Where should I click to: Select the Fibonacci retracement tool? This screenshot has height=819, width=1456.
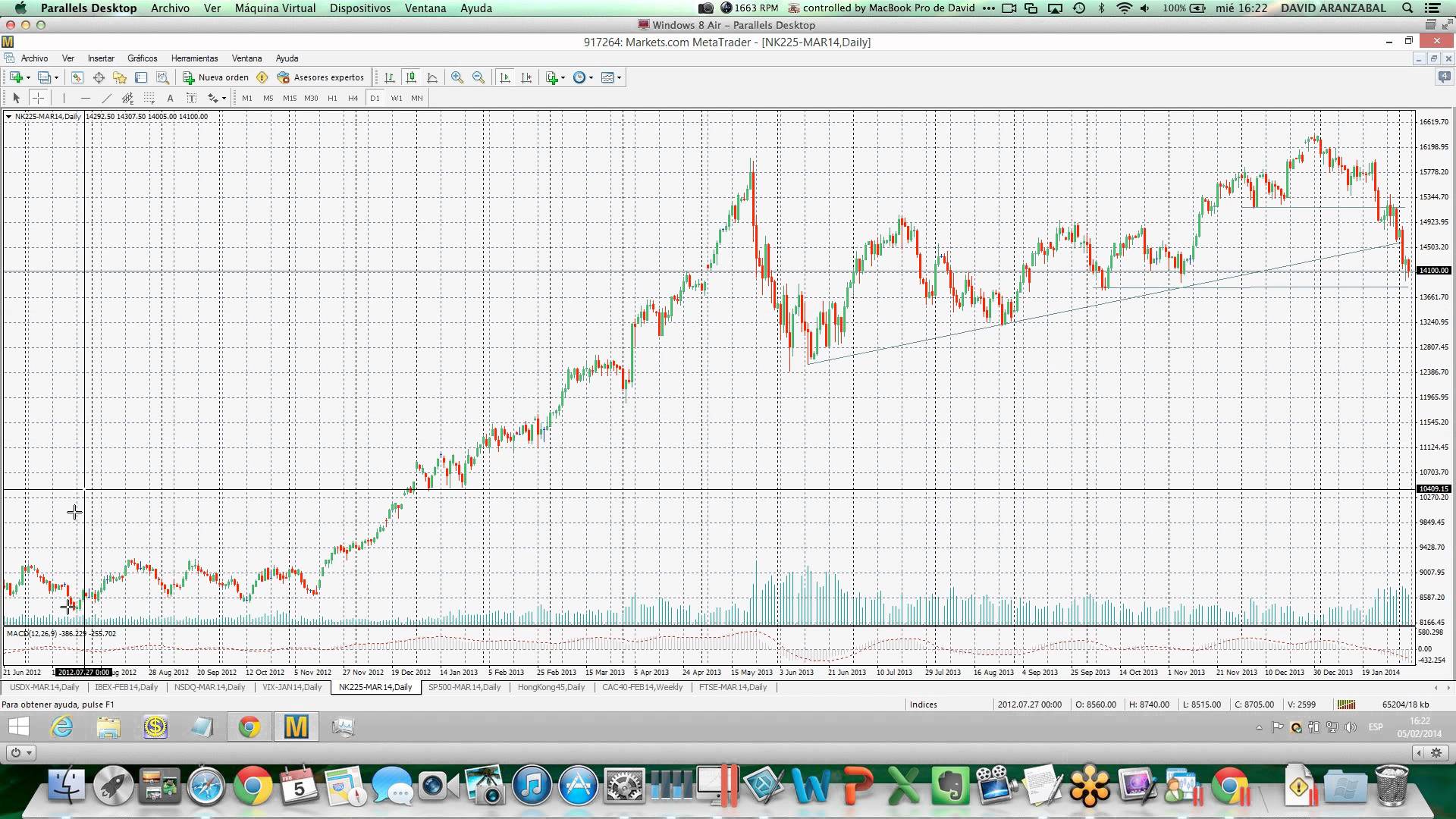pyautogui.click(x=149, y=98)
